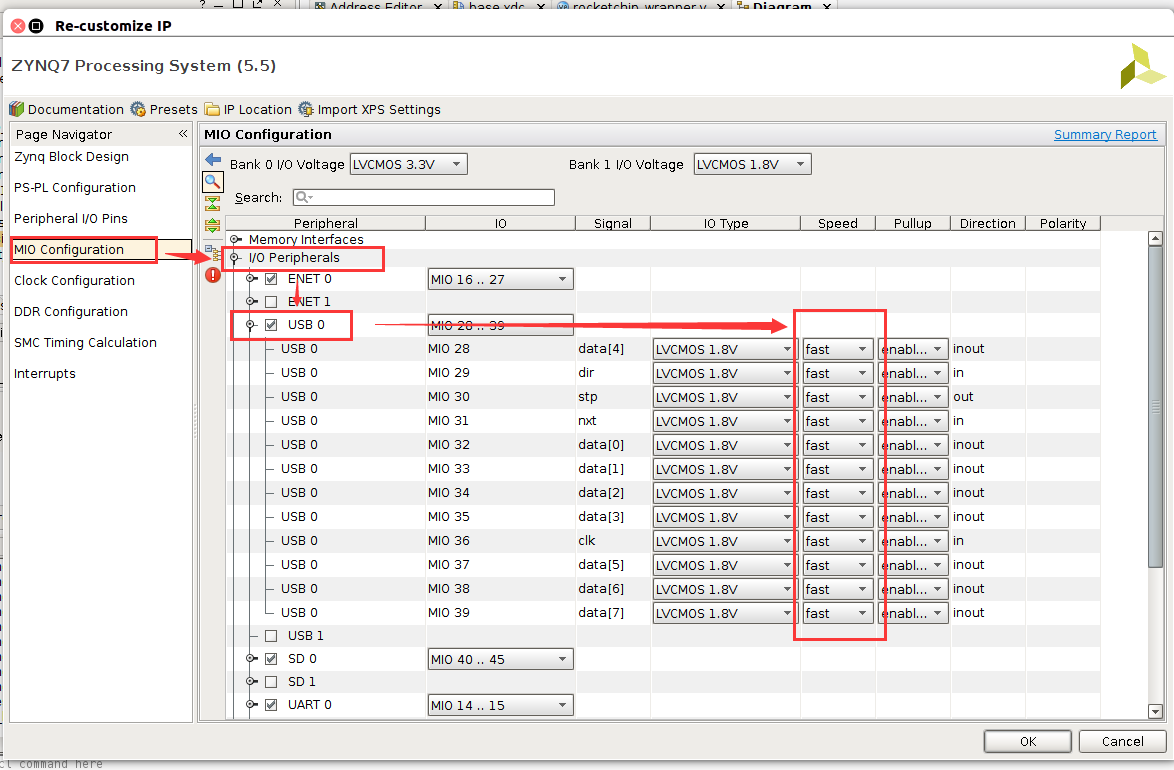The width and height of the screenshot is (1174, 770).
Task: Click the collapse all icon
Action: 212,202
